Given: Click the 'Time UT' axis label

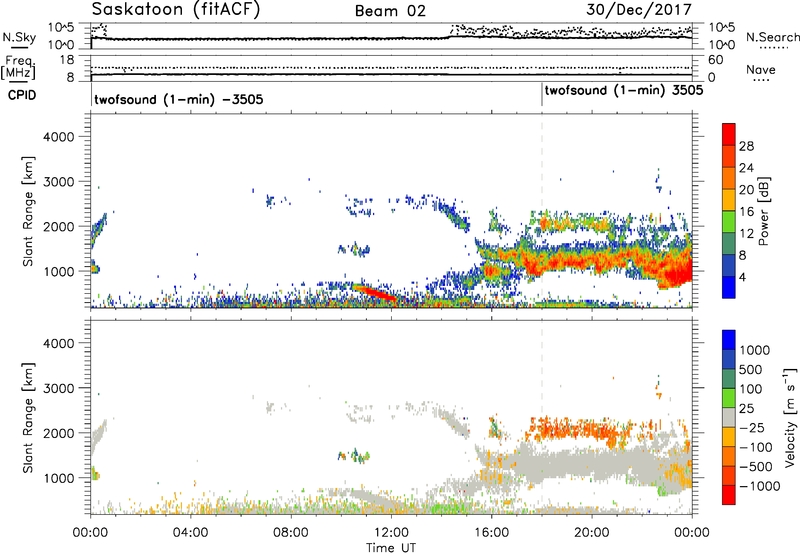Looking at the screenshot, I should click(x=391, y=548).
